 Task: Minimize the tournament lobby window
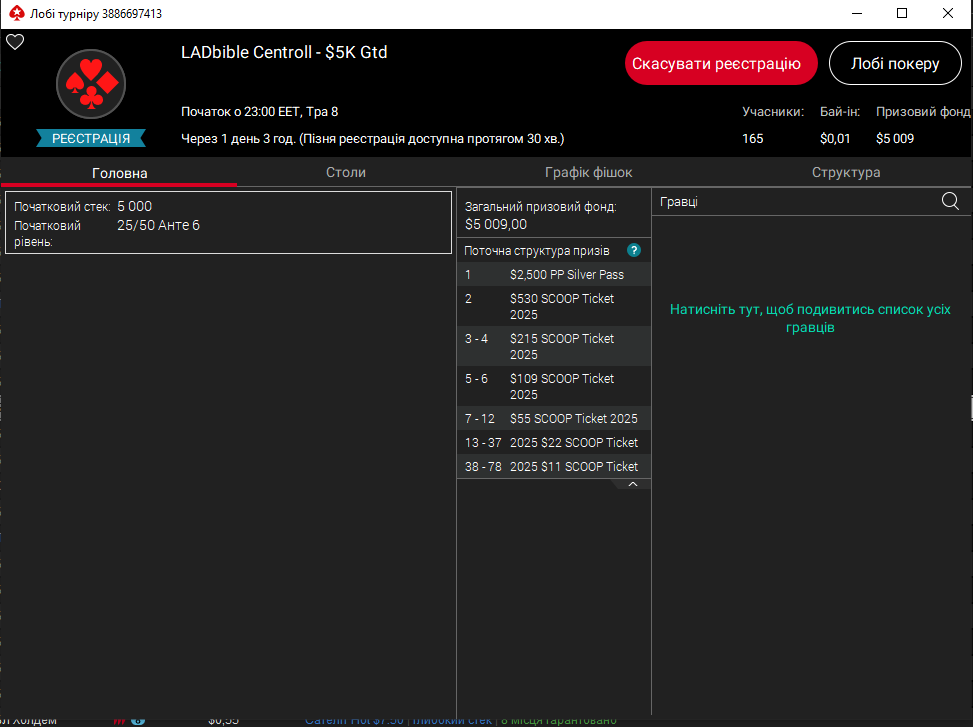[857, 14]
